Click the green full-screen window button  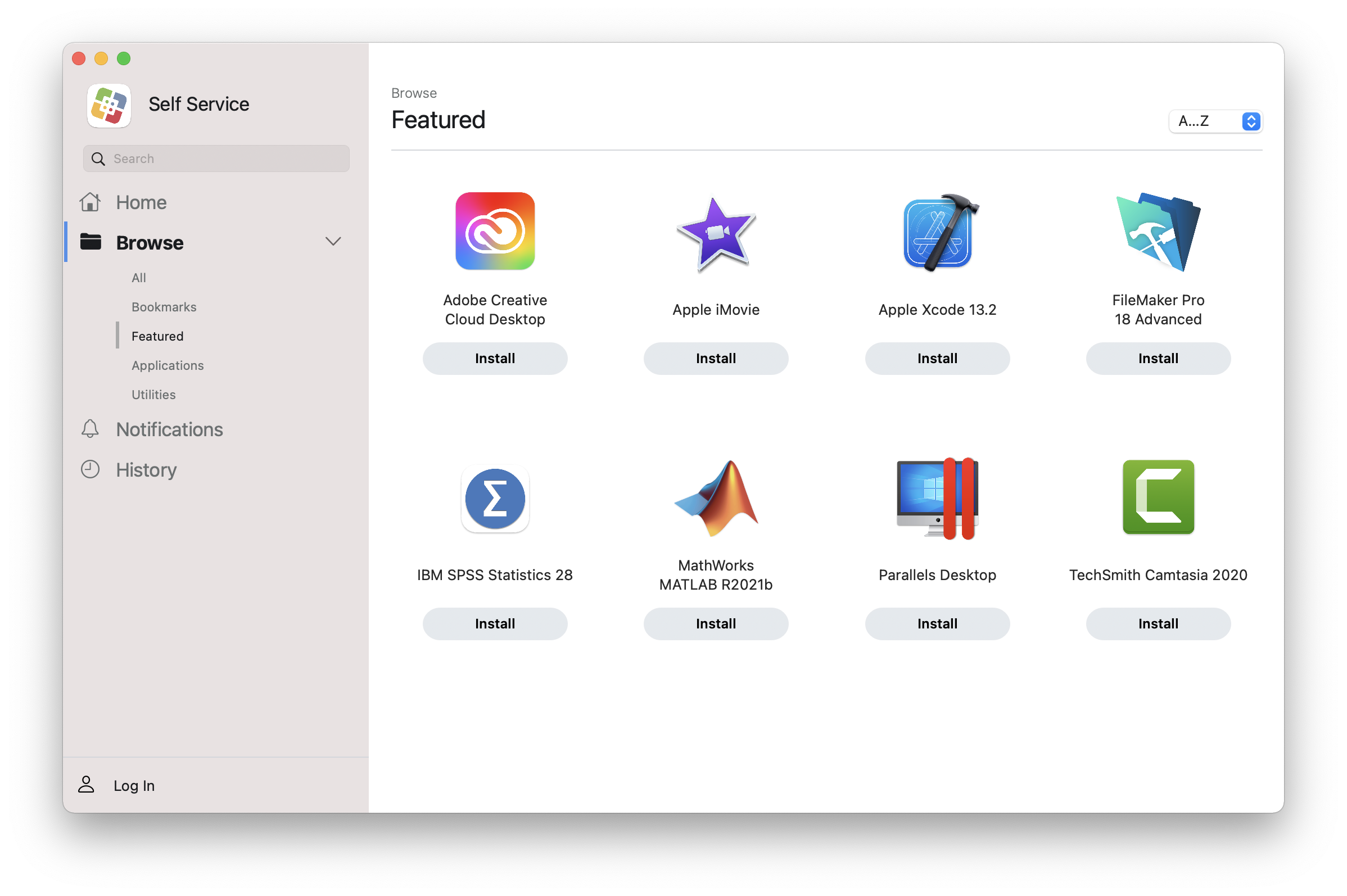tap(124, 58)
